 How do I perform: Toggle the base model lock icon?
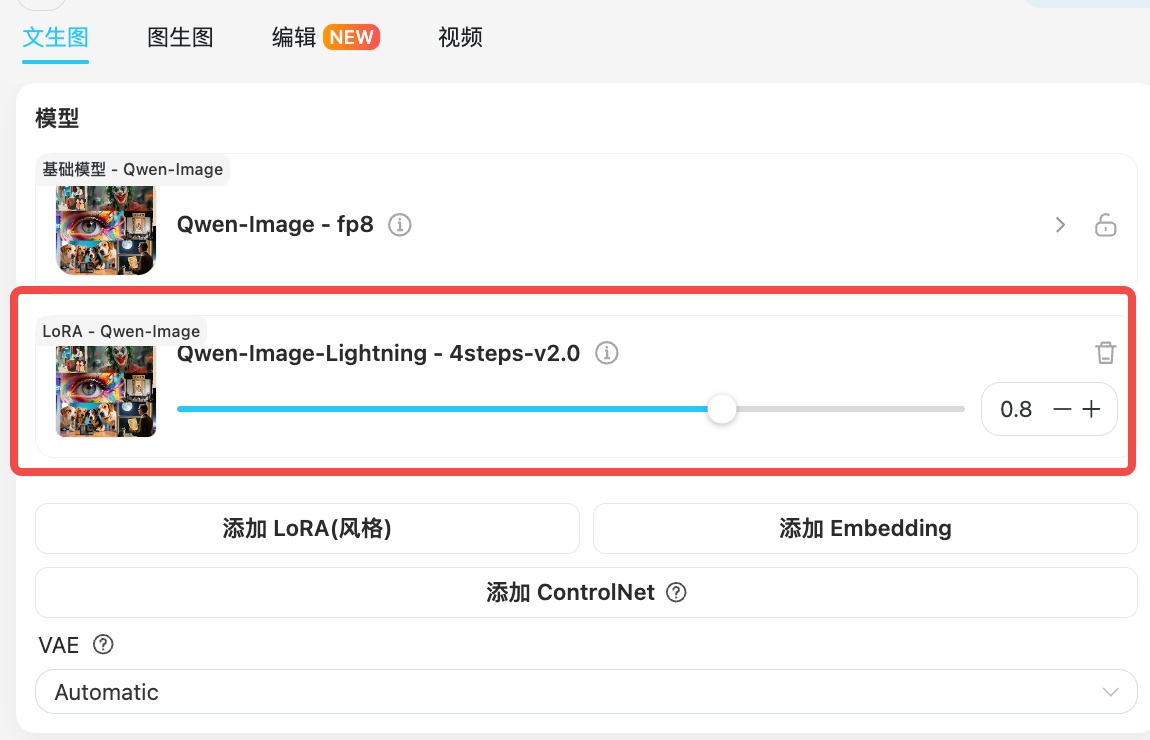tap(1105, 225)
